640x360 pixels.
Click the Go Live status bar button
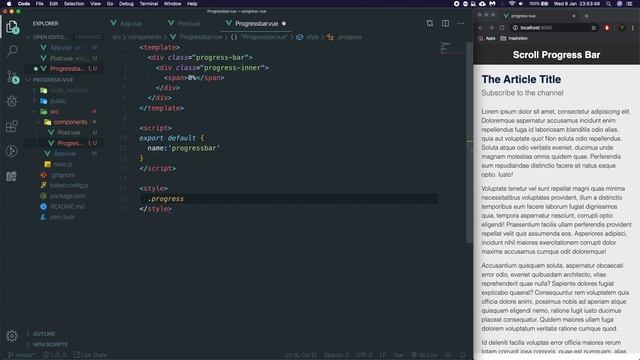(424, 355)
